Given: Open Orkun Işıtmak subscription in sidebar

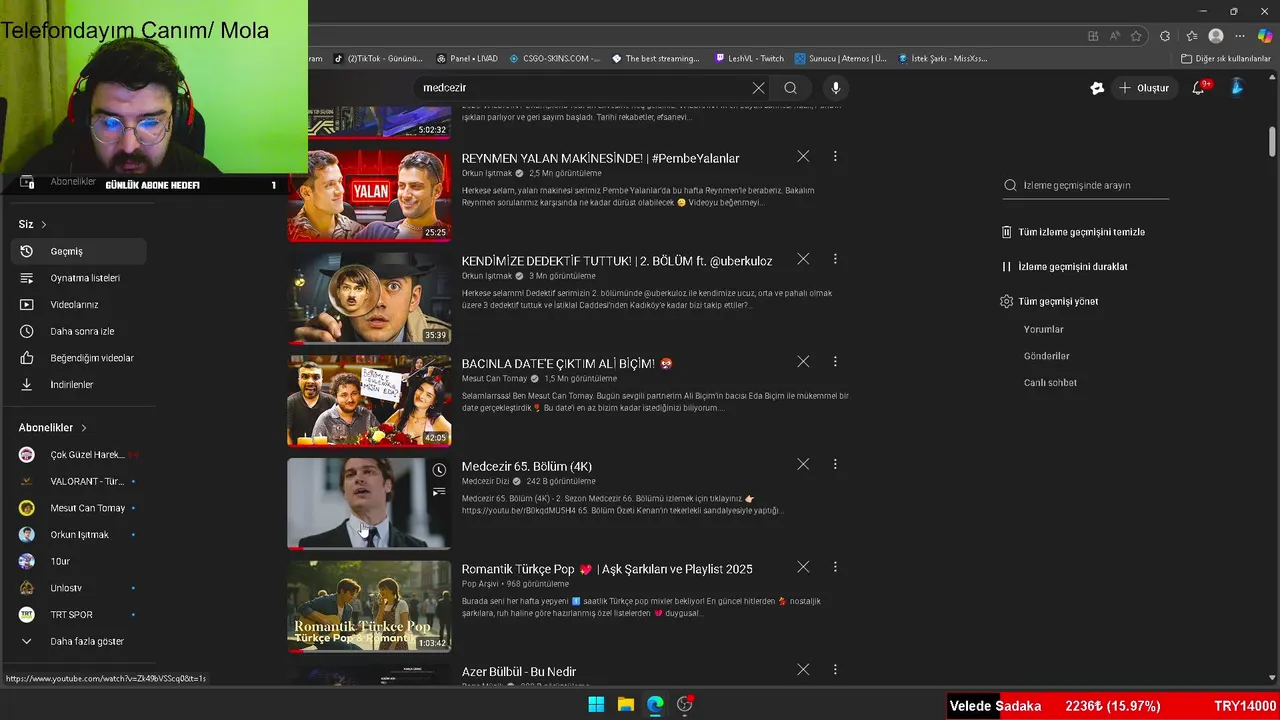Looking at the screenshot, I should (x=78, y=534).
